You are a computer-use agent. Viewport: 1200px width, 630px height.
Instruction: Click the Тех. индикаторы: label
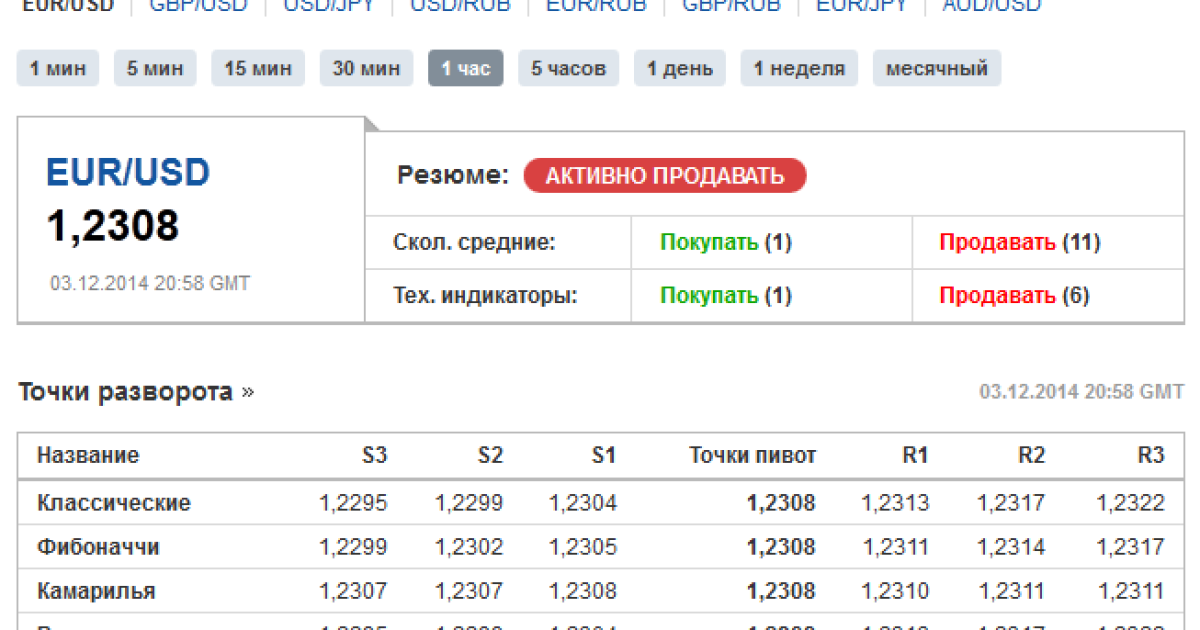tap(486, 295)
